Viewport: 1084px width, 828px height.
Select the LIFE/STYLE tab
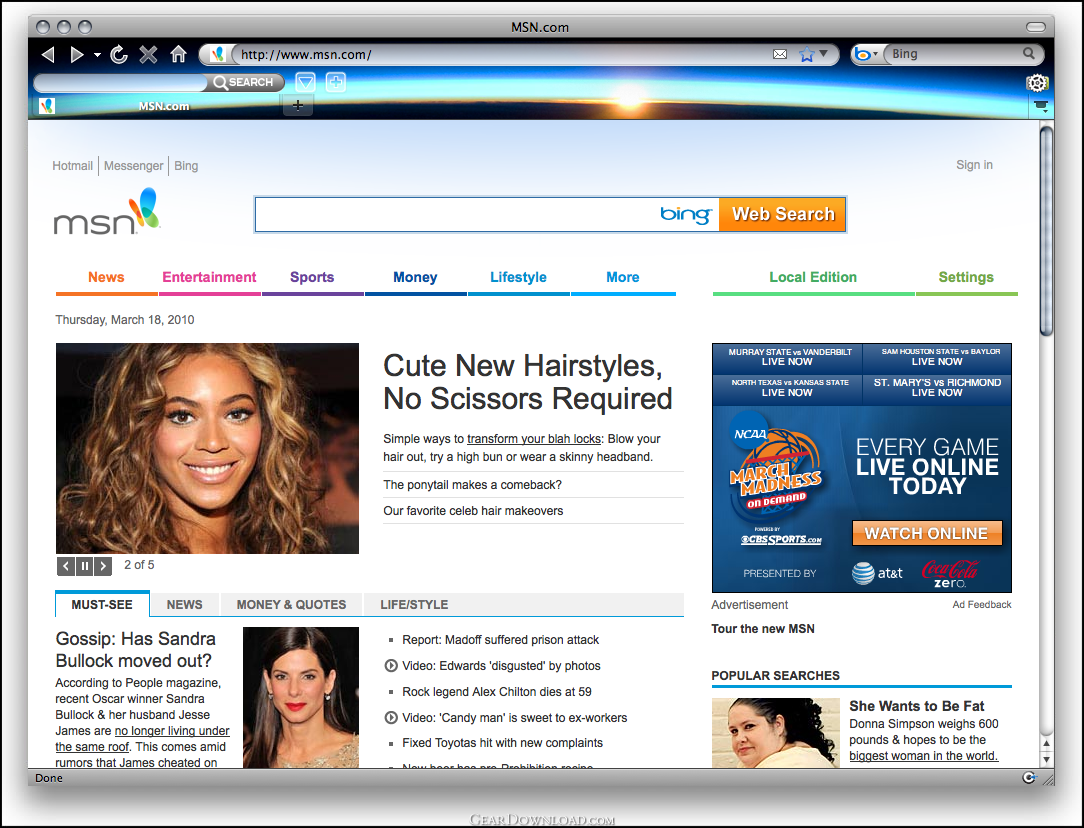tap(414, 605)
